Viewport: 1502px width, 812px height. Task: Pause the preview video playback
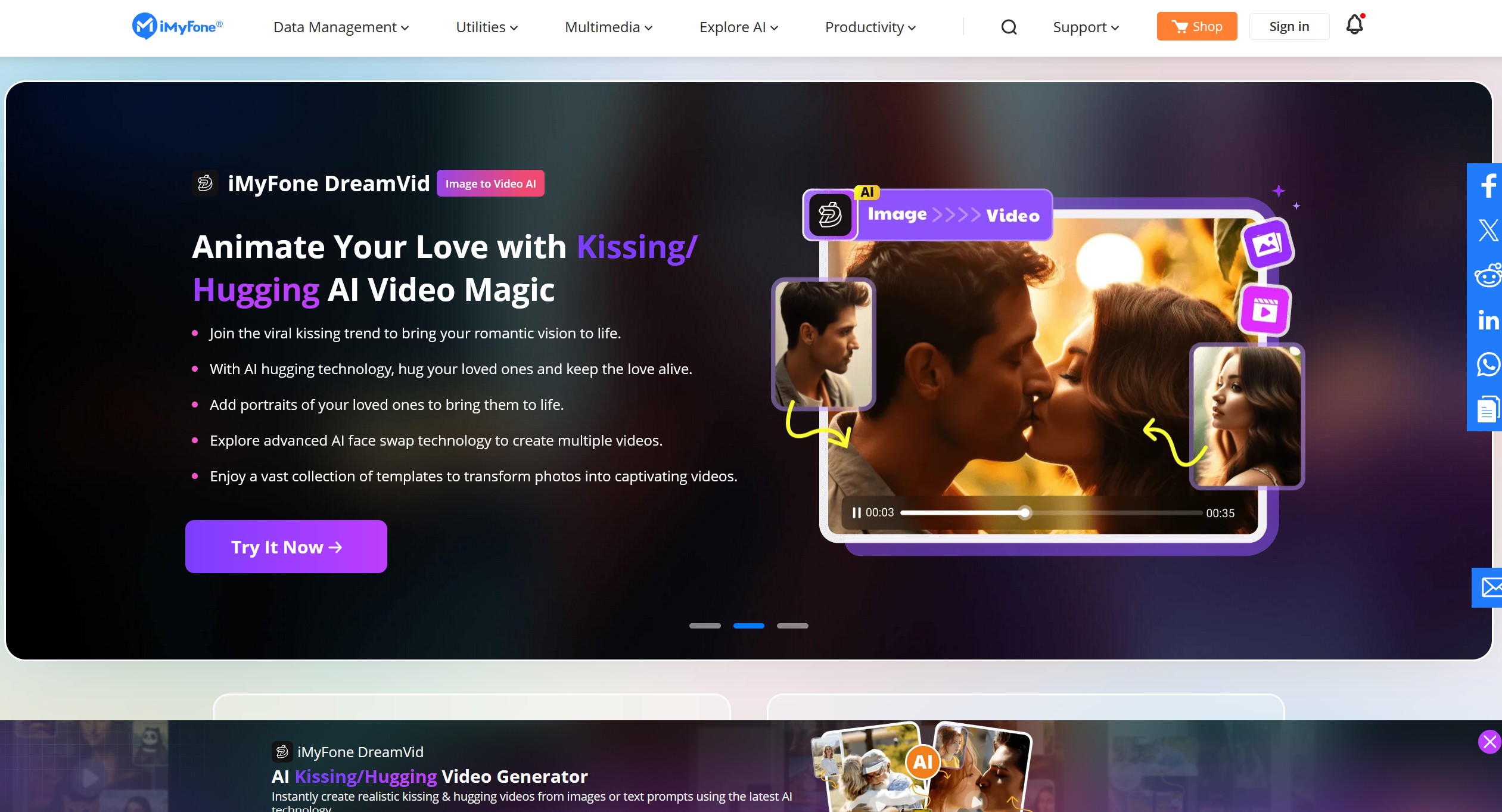856,513
